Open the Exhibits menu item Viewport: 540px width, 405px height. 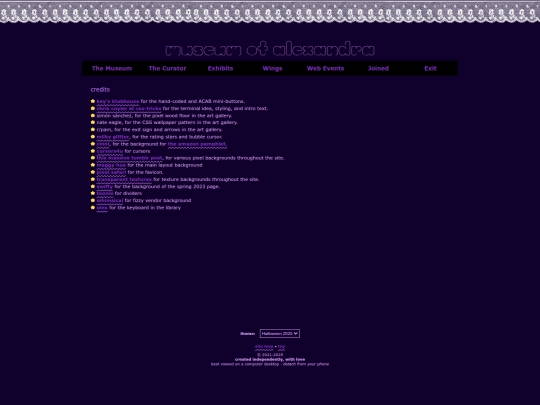coord(220,68)
